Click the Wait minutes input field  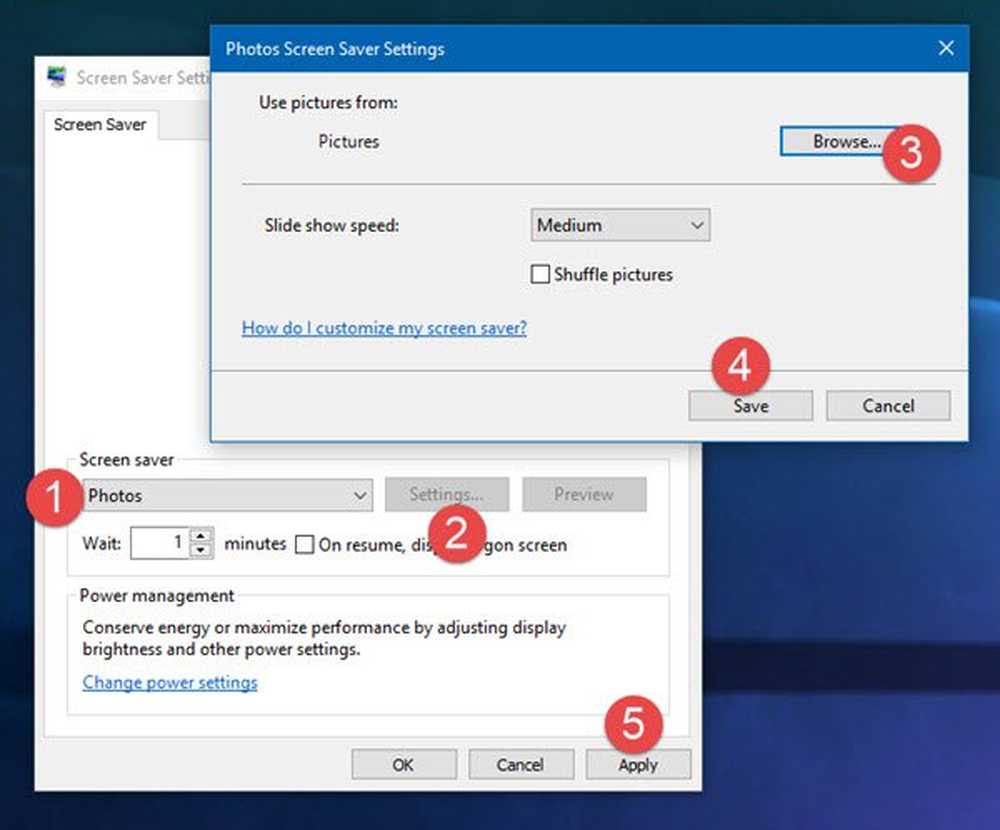click(x=160, y=544)
